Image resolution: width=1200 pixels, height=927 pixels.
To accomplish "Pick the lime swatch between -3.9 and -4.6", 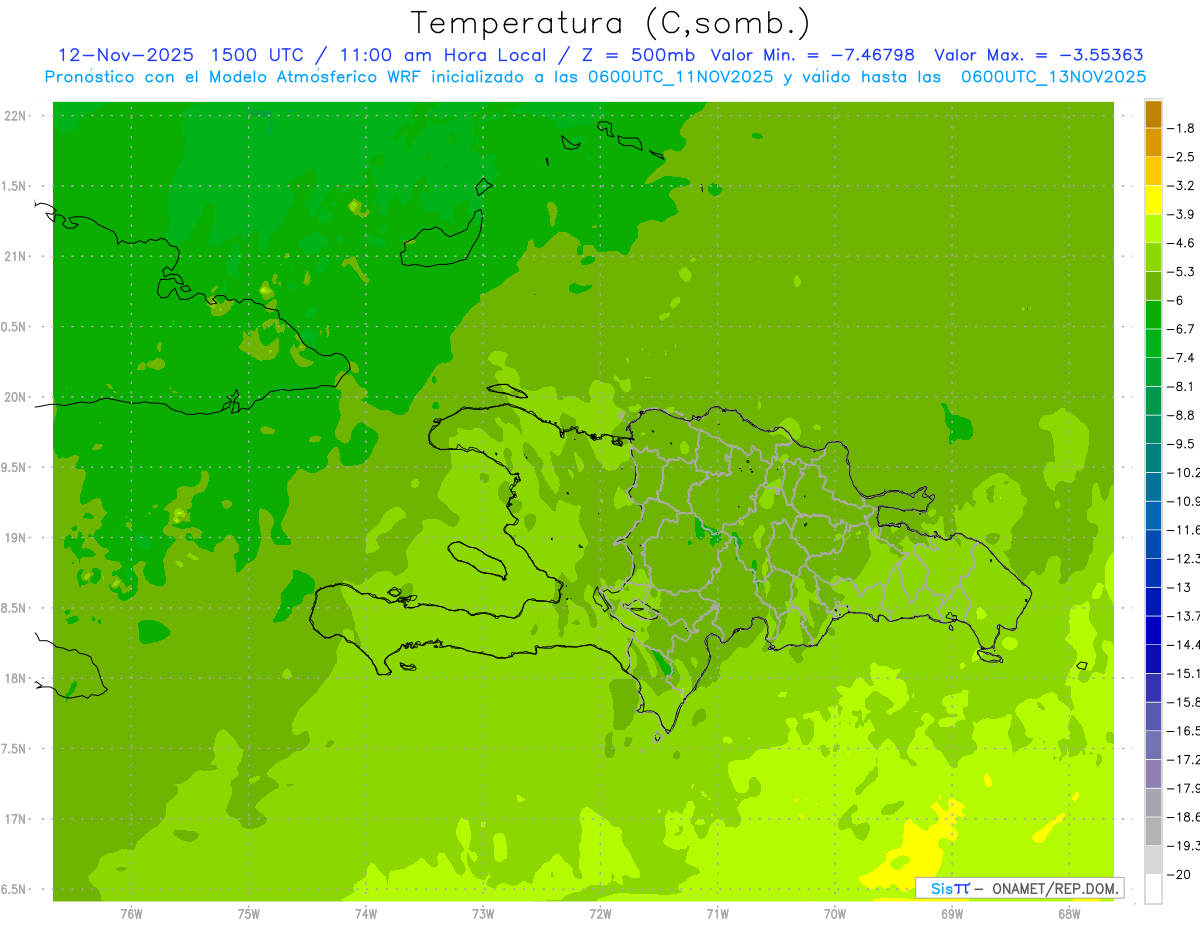I will point(1153,229).
